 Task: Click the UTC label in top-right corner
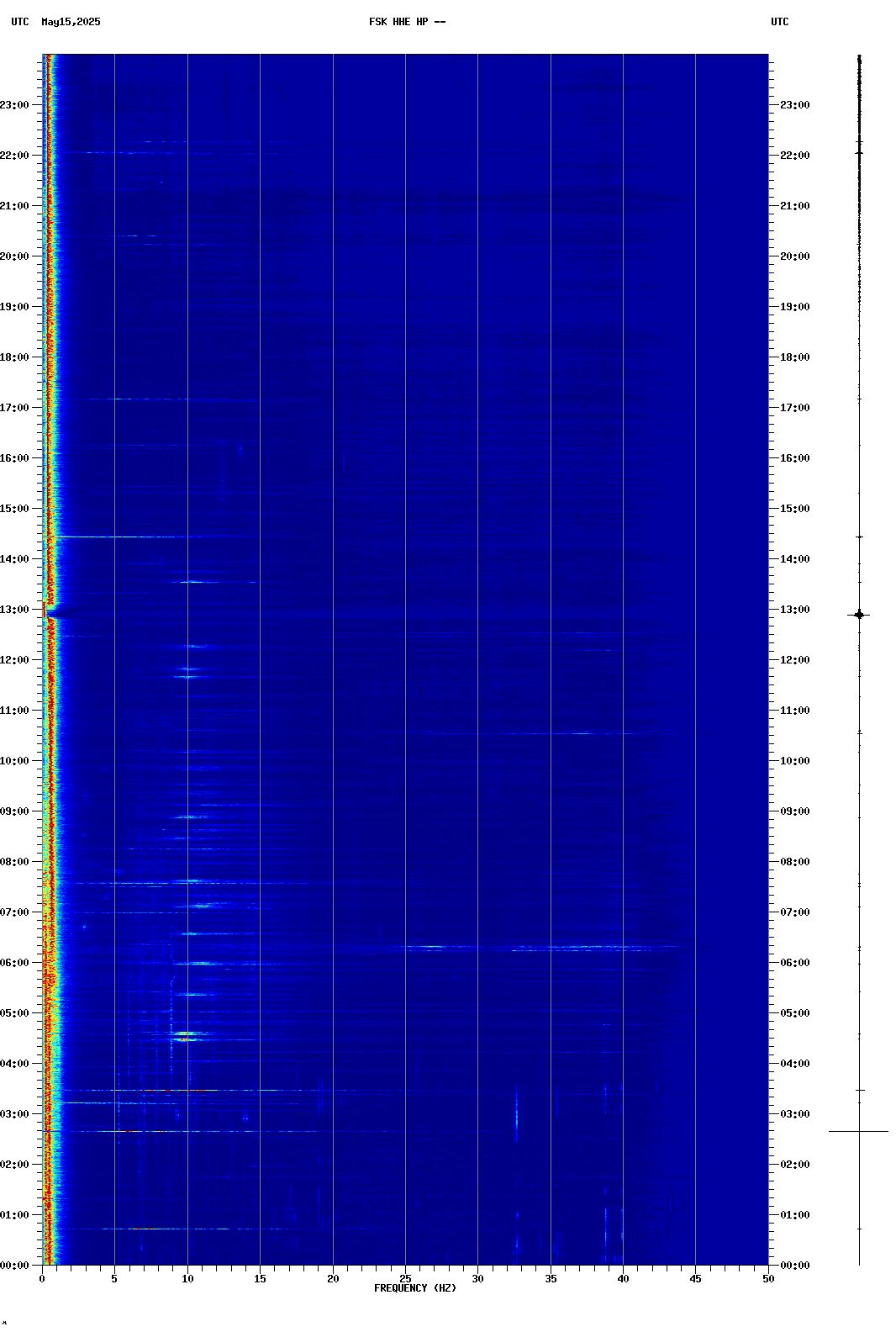tap(779, 22)
